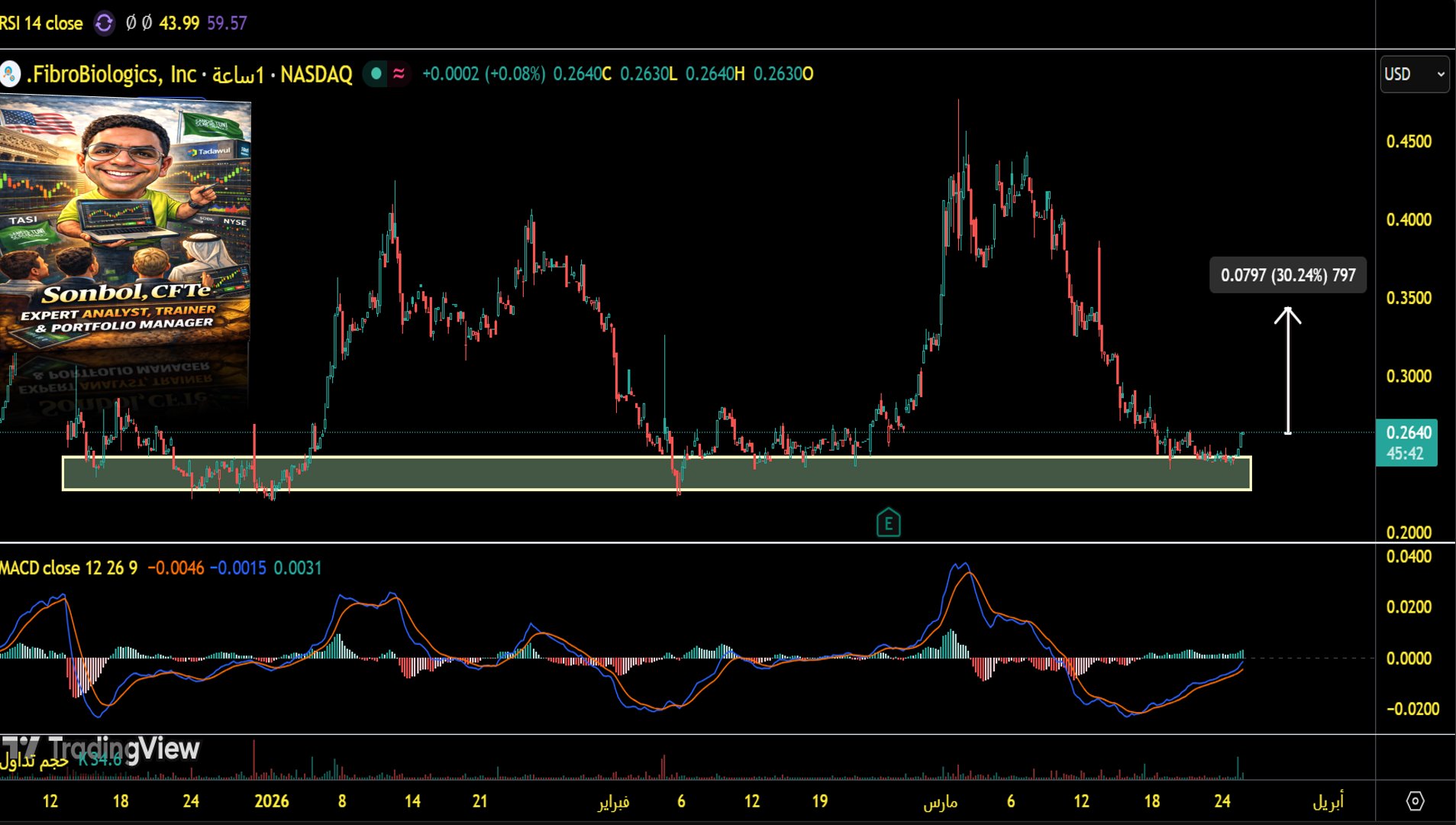Screen dimensions: 1456x825
Task: Click the FibroBiologics company logo icon
Action: point(10,74)
